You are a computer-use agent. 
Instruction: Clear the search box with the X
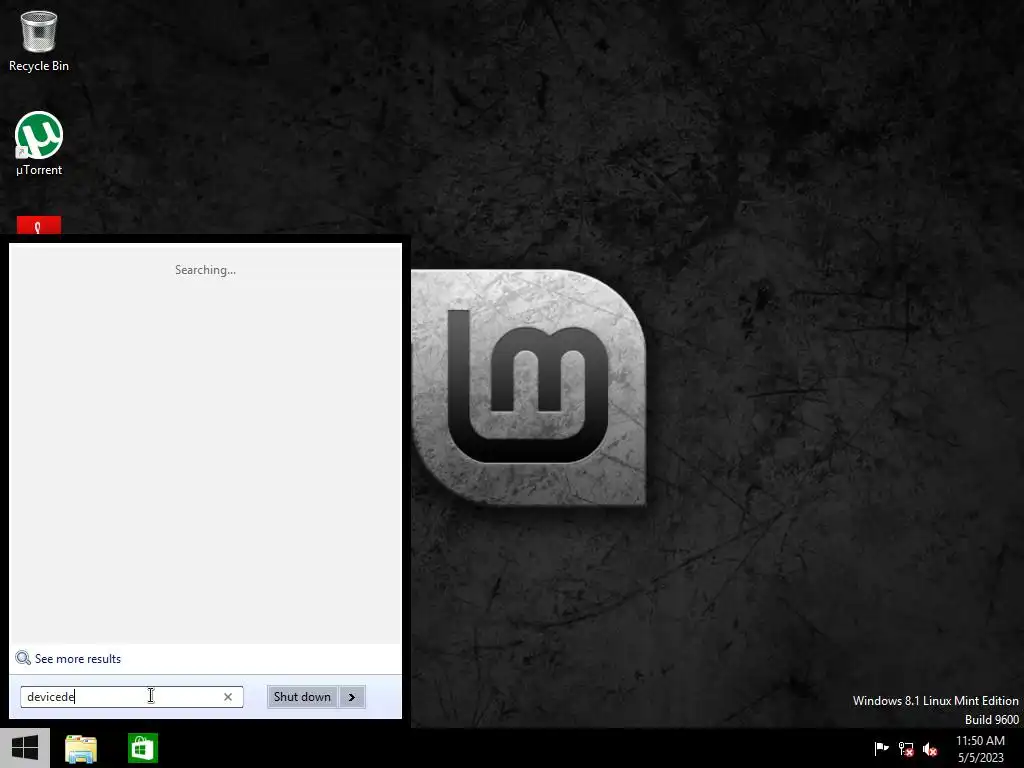(x=228, y=697)
